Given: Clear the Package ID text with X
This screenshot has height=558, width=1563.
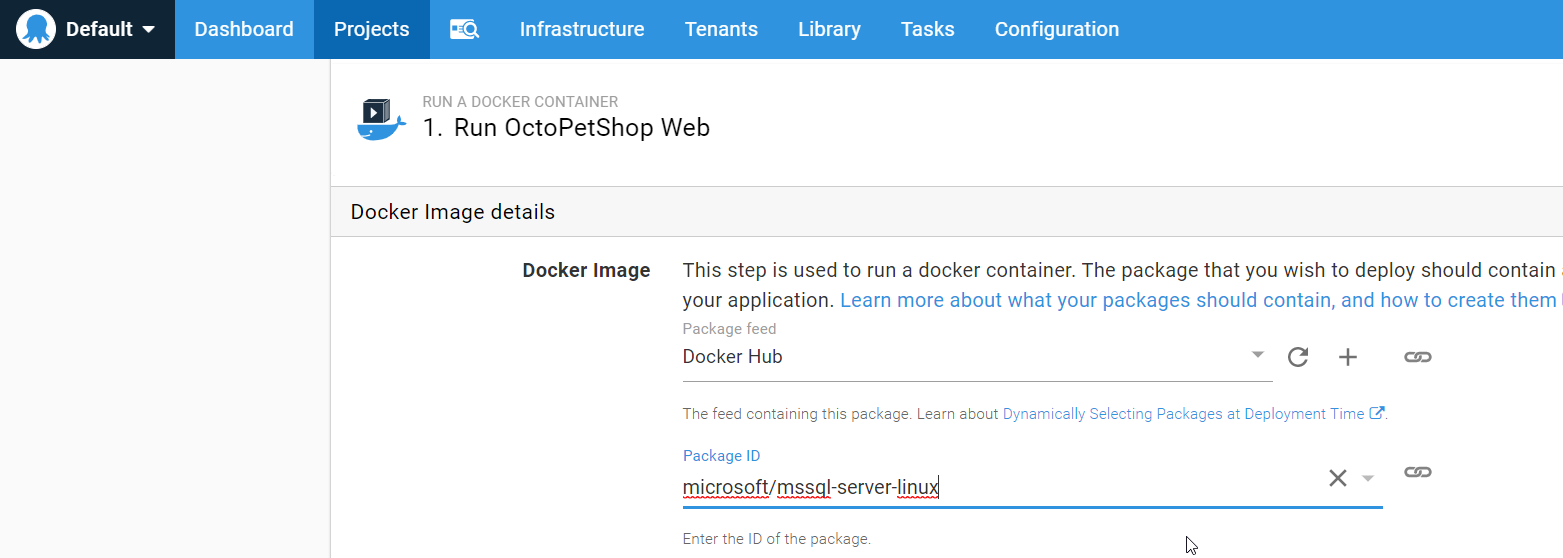Looking at the screenshot, I should [1337, 478].
